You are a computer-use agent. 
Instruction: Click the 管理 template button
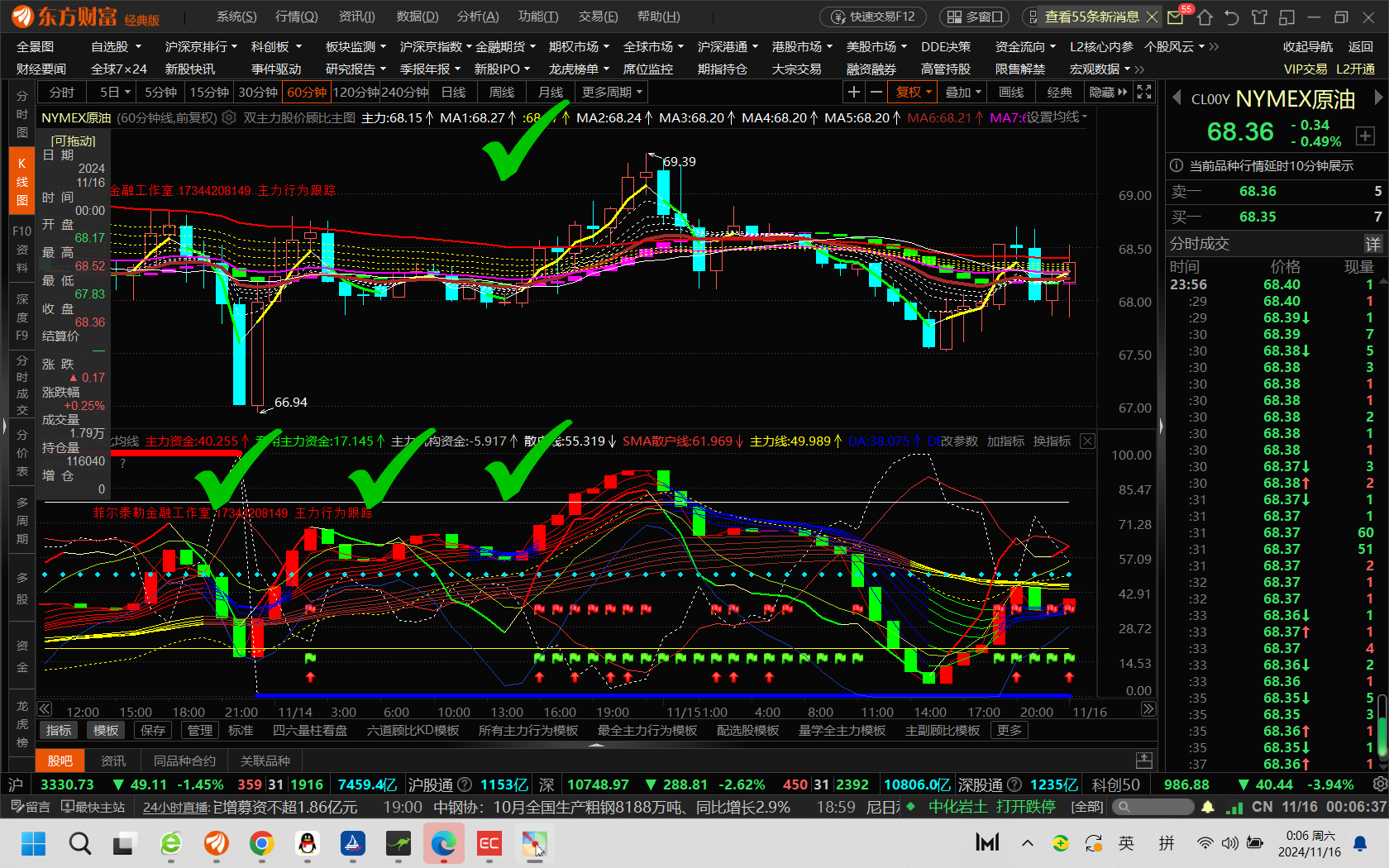(200, 730)
